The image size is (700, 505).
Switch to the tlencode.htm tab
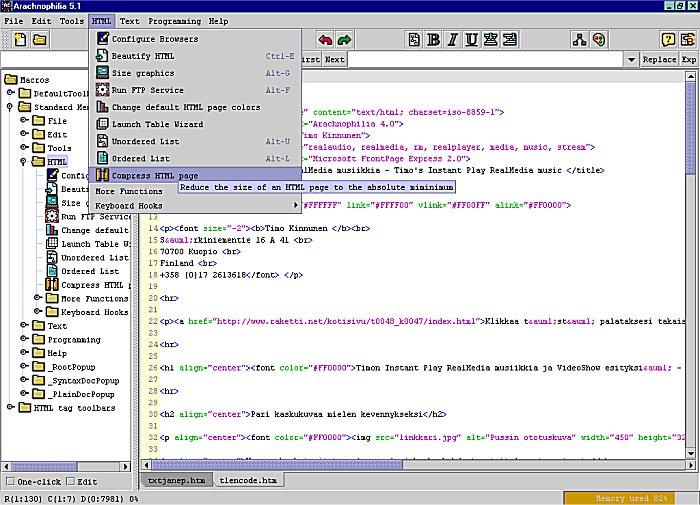[x=248, y=480]
